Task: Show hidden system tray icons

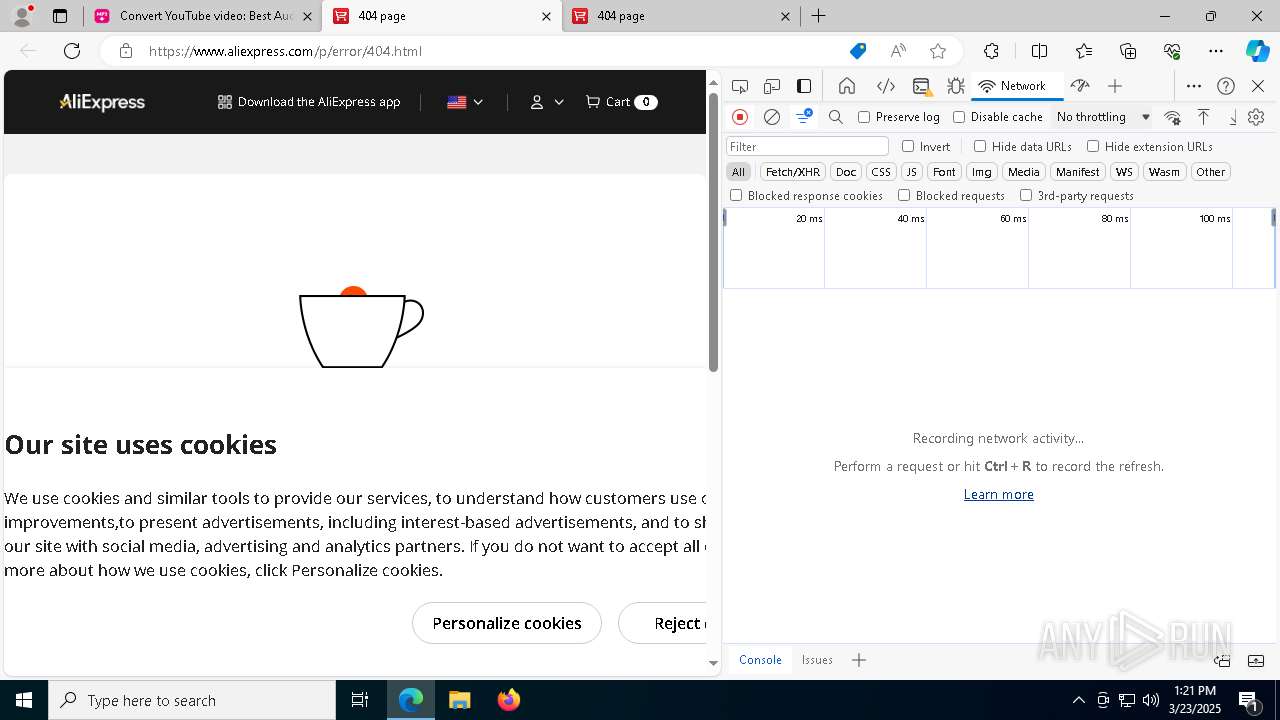Action: (x=1078, y=700)
